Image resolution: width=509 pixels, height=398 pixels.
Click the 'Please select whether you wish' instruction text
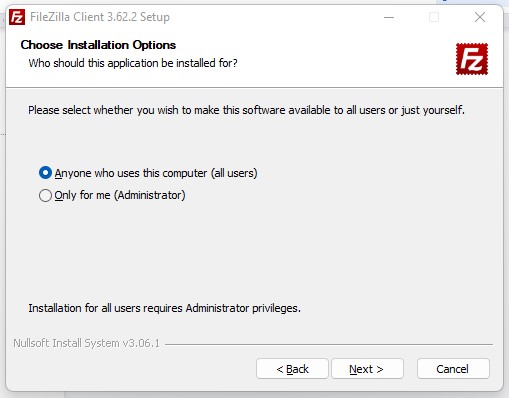coord(246,110)
